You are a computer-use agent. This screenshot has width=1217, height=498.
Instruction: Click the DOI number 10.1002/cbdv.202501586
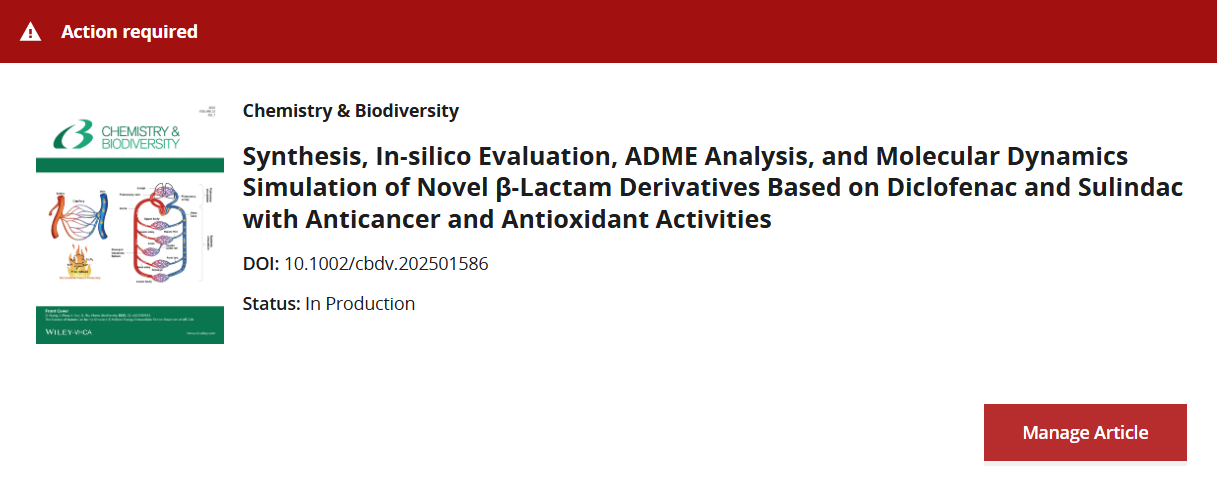[386, 264]
